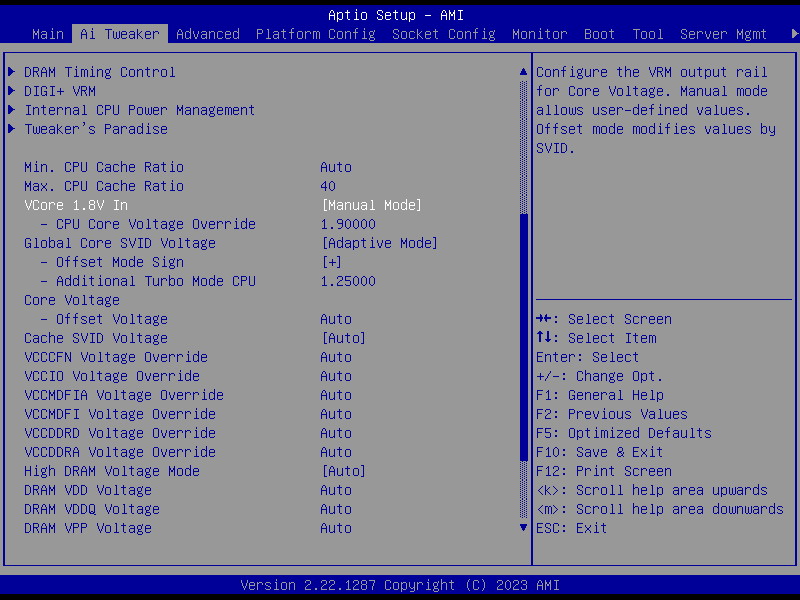
Task: Select VCCDDRD Voltage Override setting
Action: (x=119, y=433)
